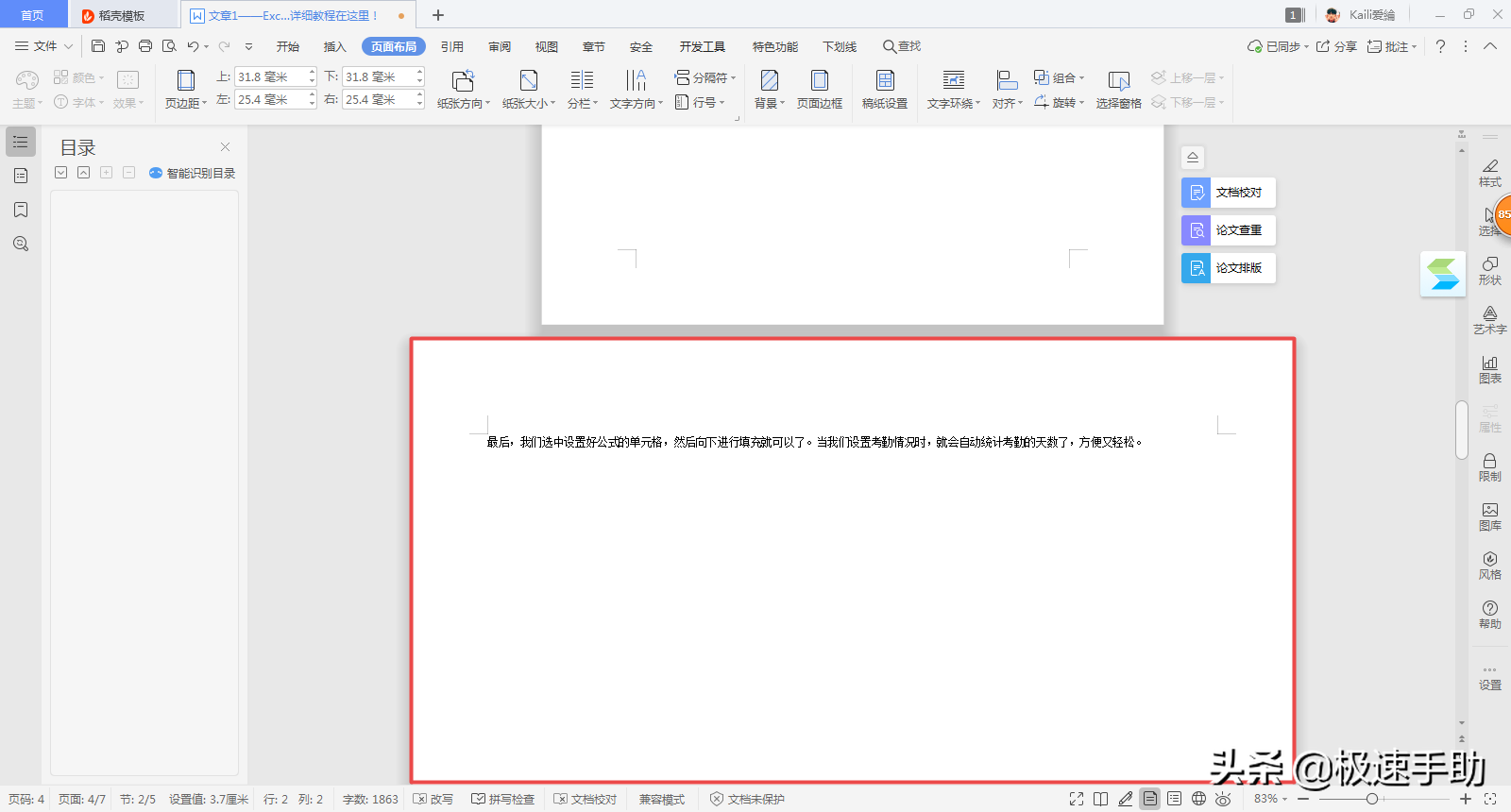Expand the 行号 line numbers dropdown
The width and height of the screenshot is (1511, 812).
coord(700,102)
